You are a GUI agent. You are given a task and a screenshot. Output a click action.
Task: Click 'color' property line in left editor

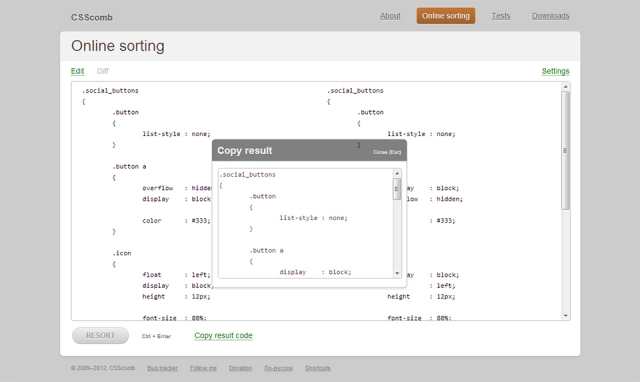pyautogui.click(x=176, y=221)
